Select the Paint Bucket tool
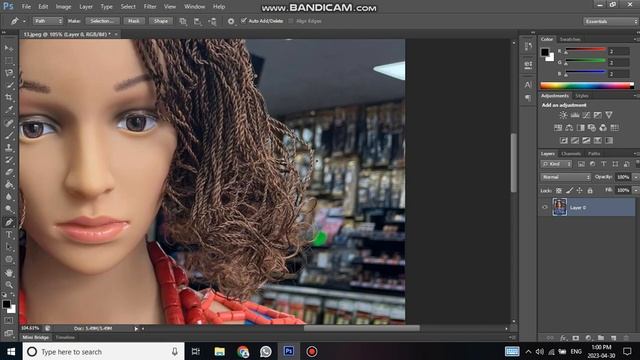Image resolution: width=640 pixels, height=360 pixels. pyautogui.click(x=9, y=184)
